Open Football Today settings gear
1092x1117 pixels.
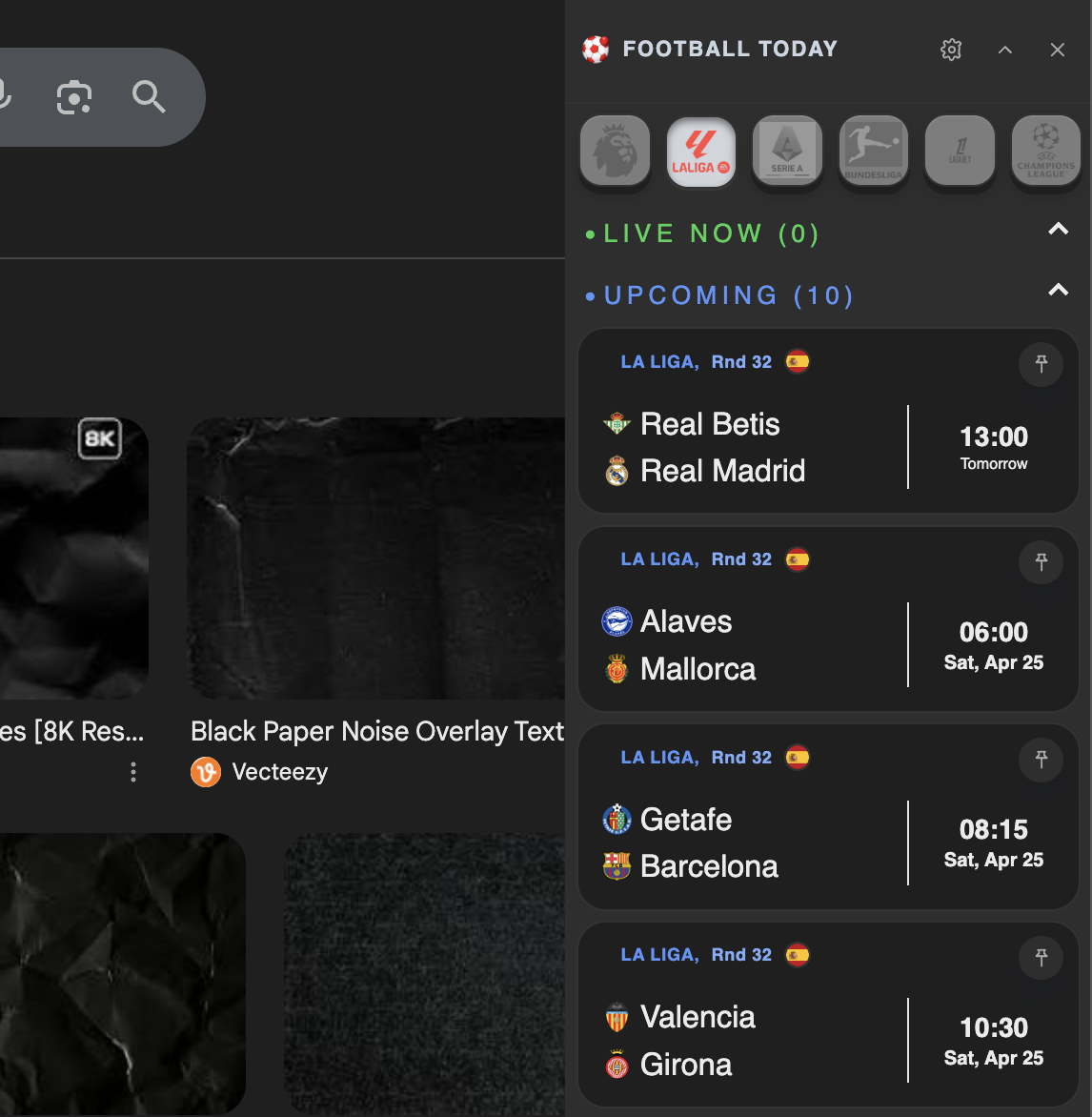(951, 50)
